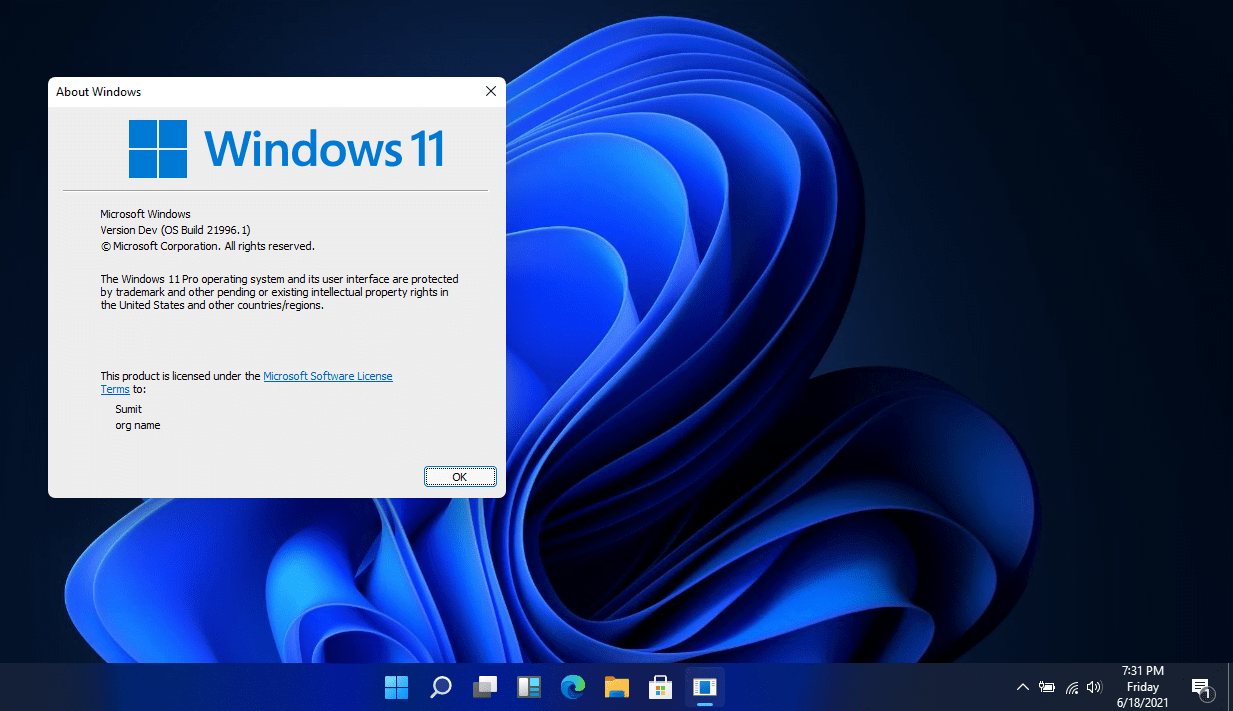The width and height of the screenshot is (1233, 711).
Task: Open the volume speaker tray icon
Action: 1094,687
